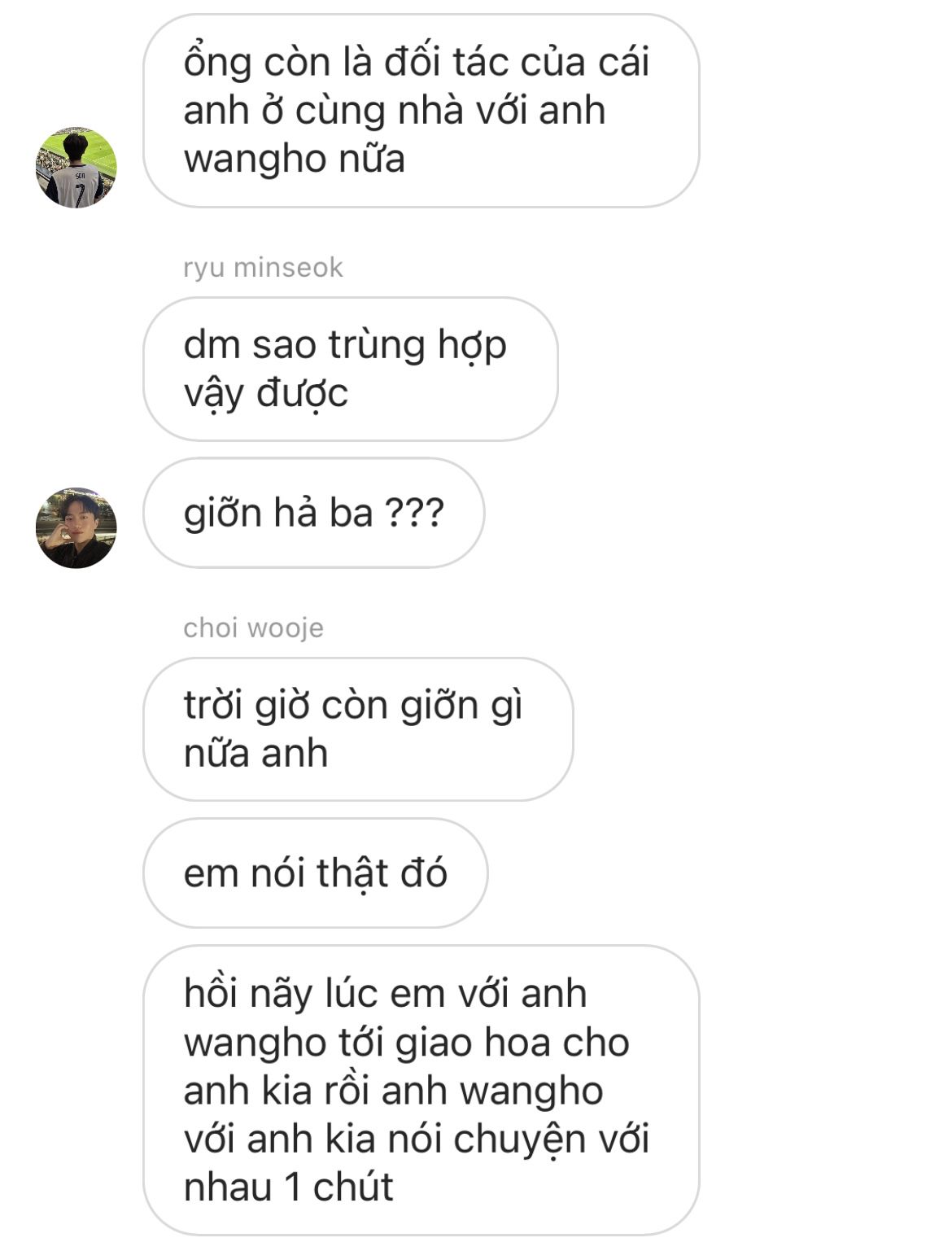Image resolution: width=952 pixels, height=1251 pixels.
Task: Select the 'dm sao trùng hợp vậy được' message
Action: click(351, 369)
